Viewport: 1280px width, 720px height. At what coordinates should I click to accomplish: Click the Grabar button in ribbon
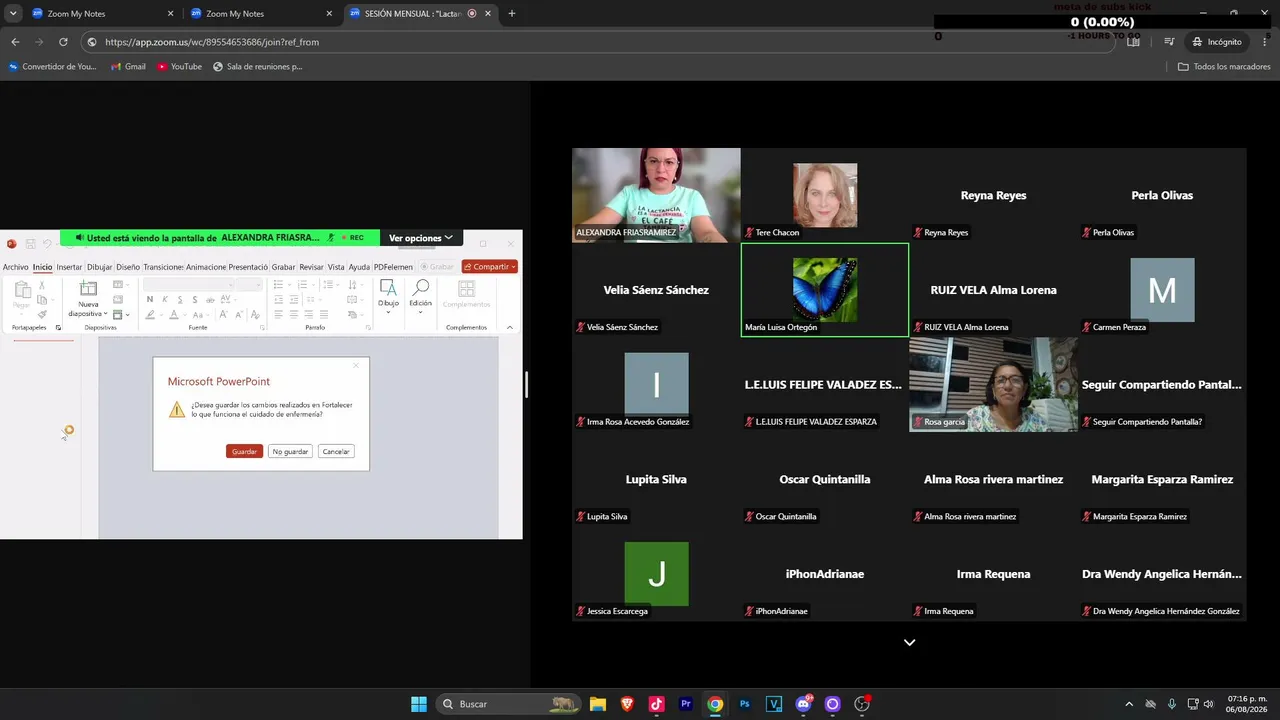(x=437, y=267)
